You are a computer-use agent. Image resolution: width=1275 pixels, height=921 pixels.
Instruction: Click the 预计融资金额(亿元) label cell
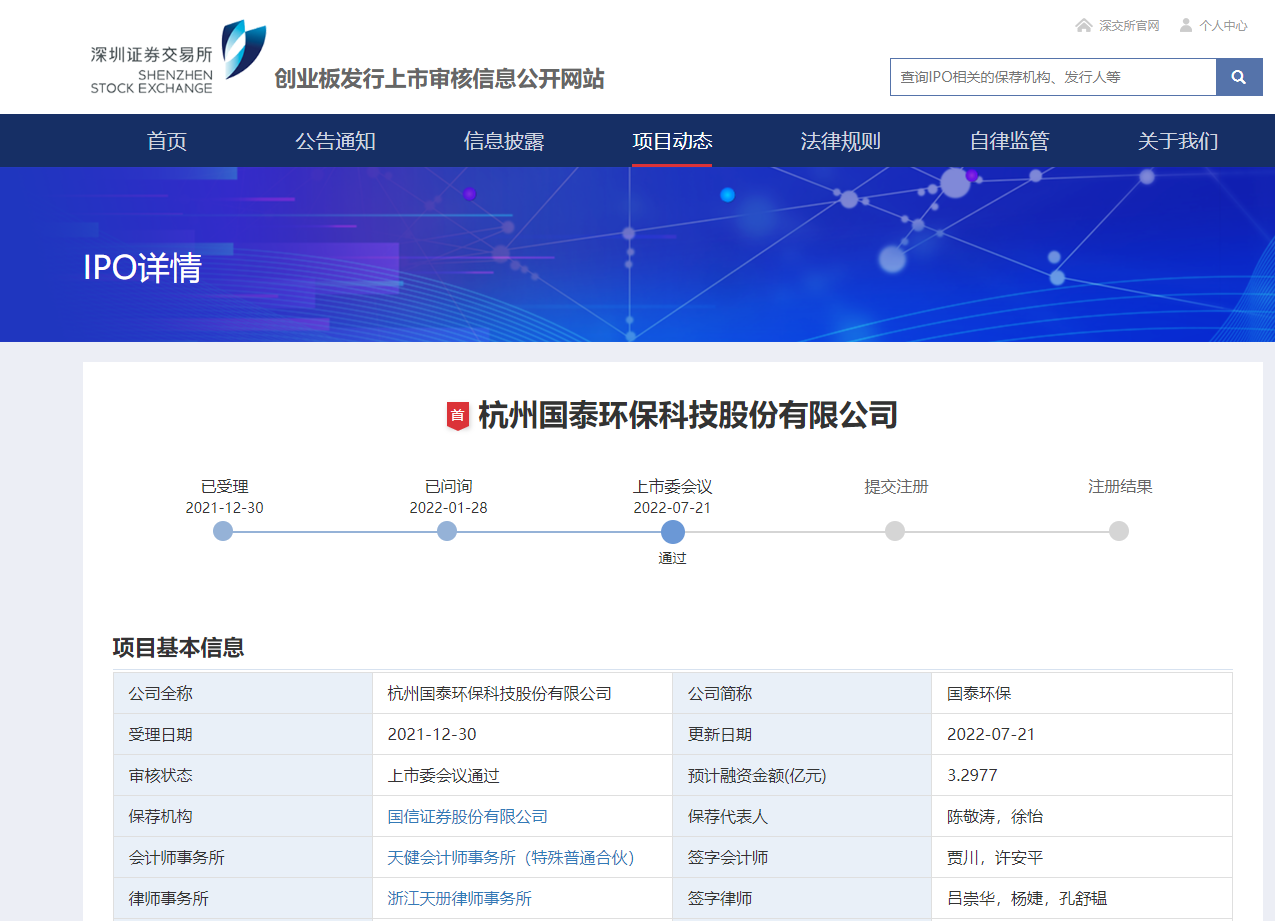click(802, 776)
